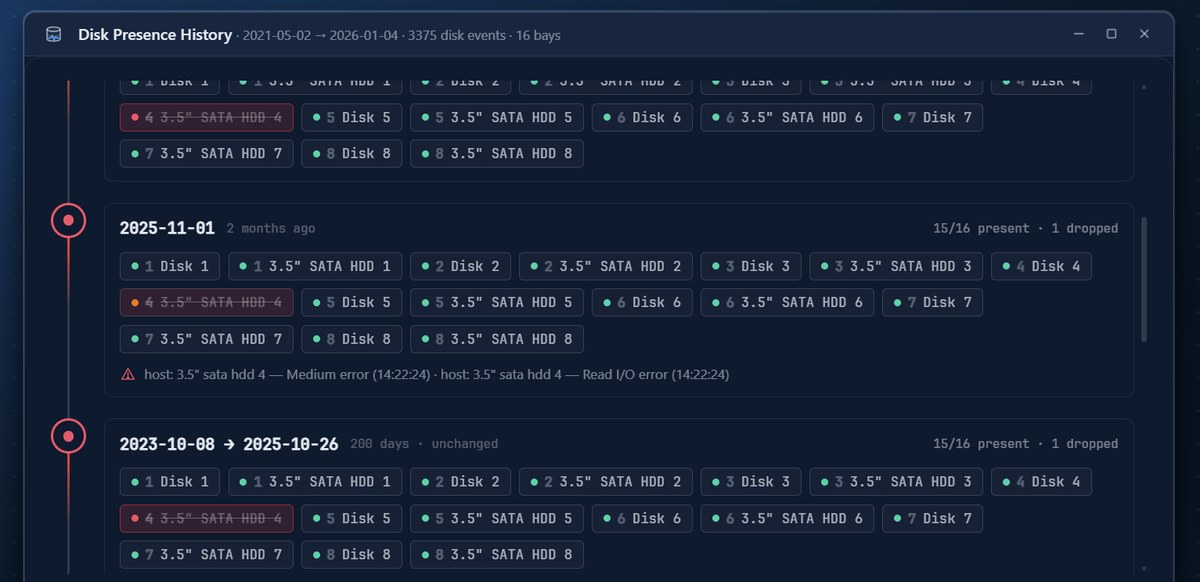Select Disk 7 chip in the 2023-10-08 card
Image resolution: width=1200 pixels, height=582 pixels.
[x=932, y=518]
